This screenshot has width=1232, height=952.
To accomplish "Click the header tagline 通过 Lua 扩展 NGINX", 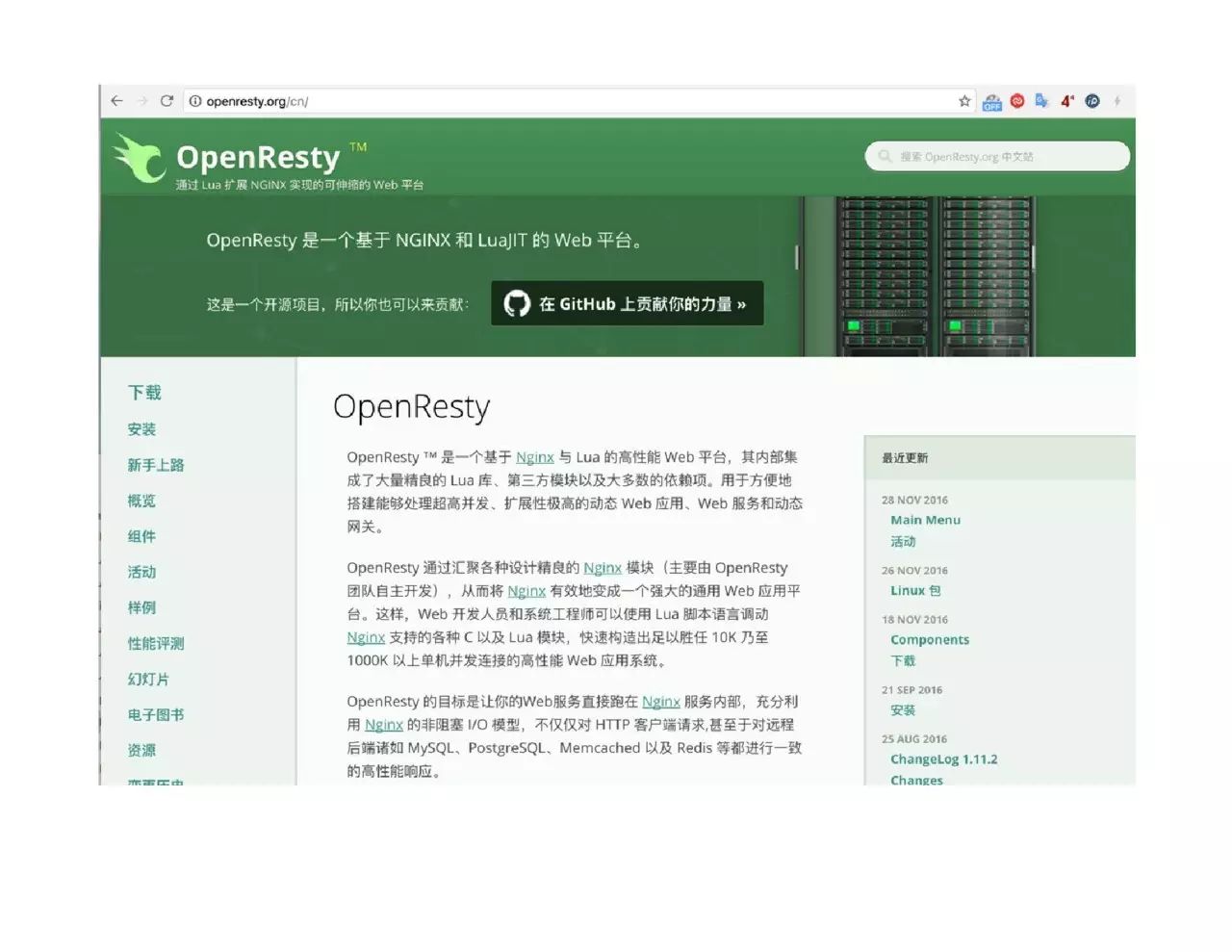I will [299, 185].
